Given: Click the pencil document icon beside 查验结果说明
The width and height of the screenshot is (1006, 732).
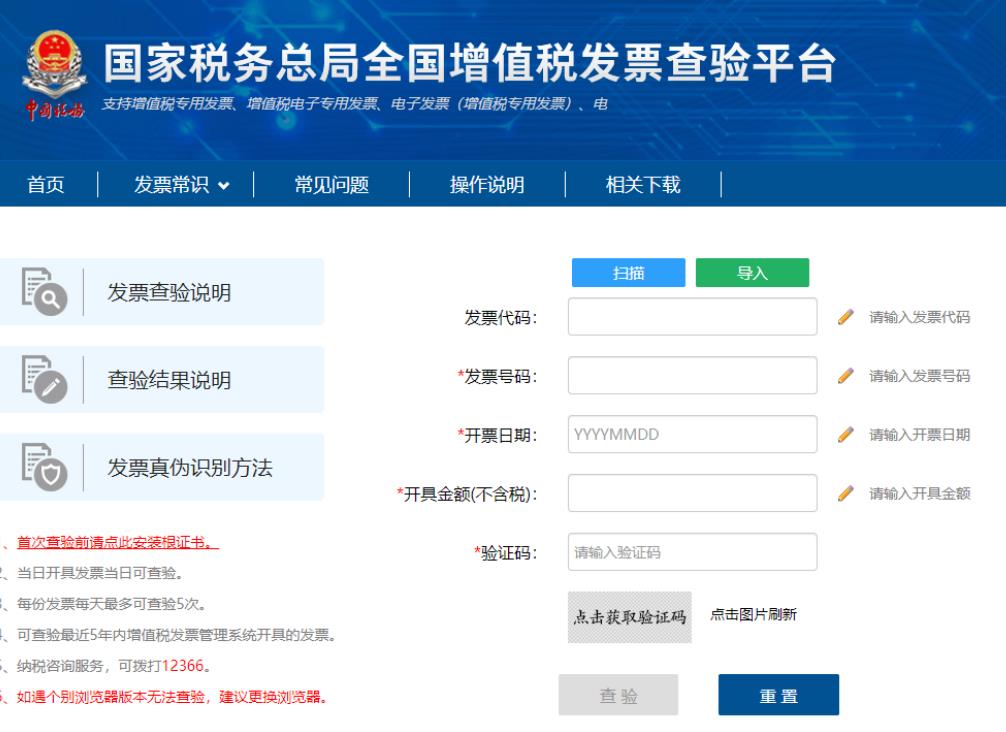Looking at the screenshot, I should pos(41,380).
